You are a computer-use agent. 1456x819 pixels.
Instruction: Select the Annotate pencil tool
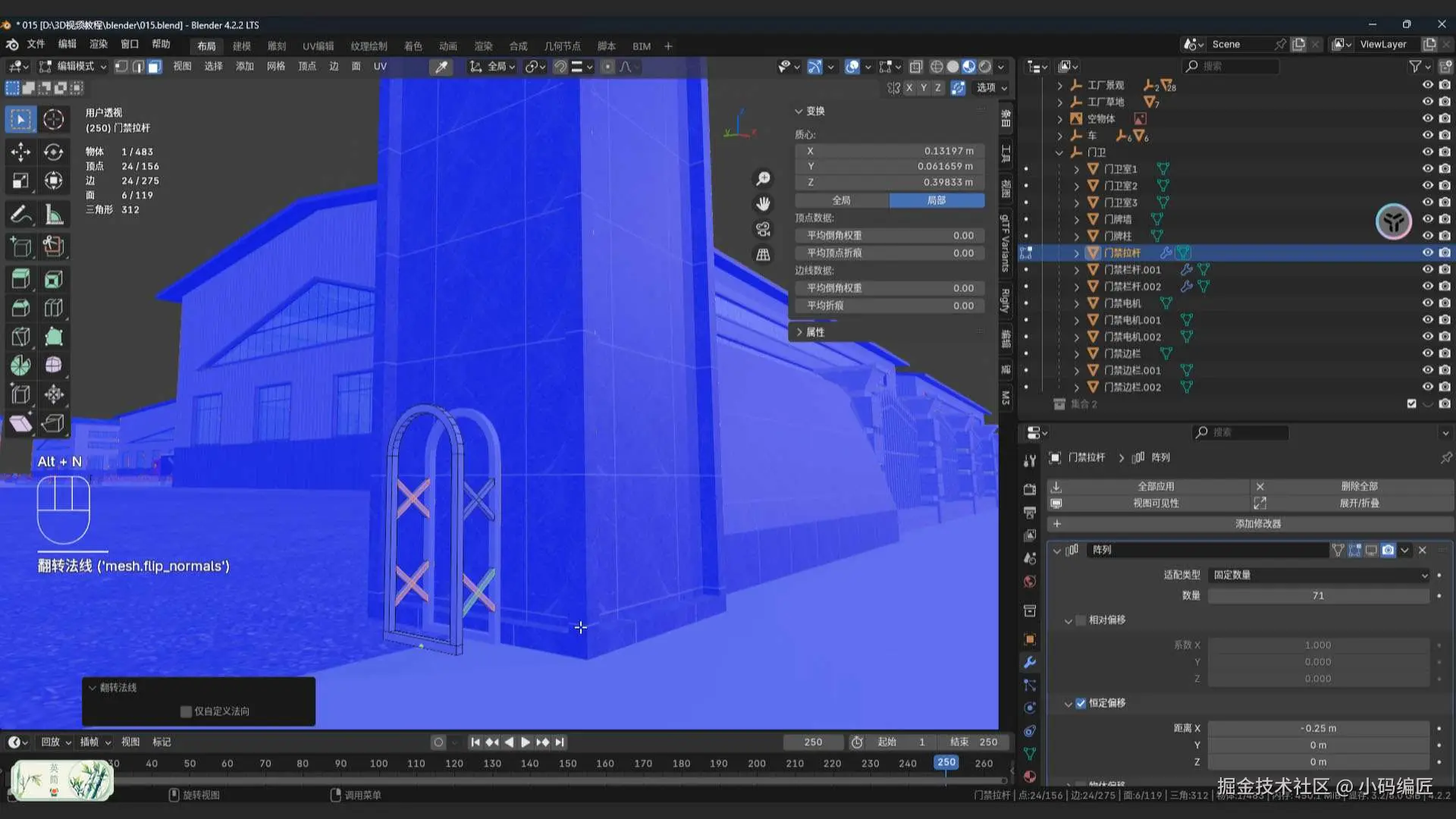pos(20,215)
